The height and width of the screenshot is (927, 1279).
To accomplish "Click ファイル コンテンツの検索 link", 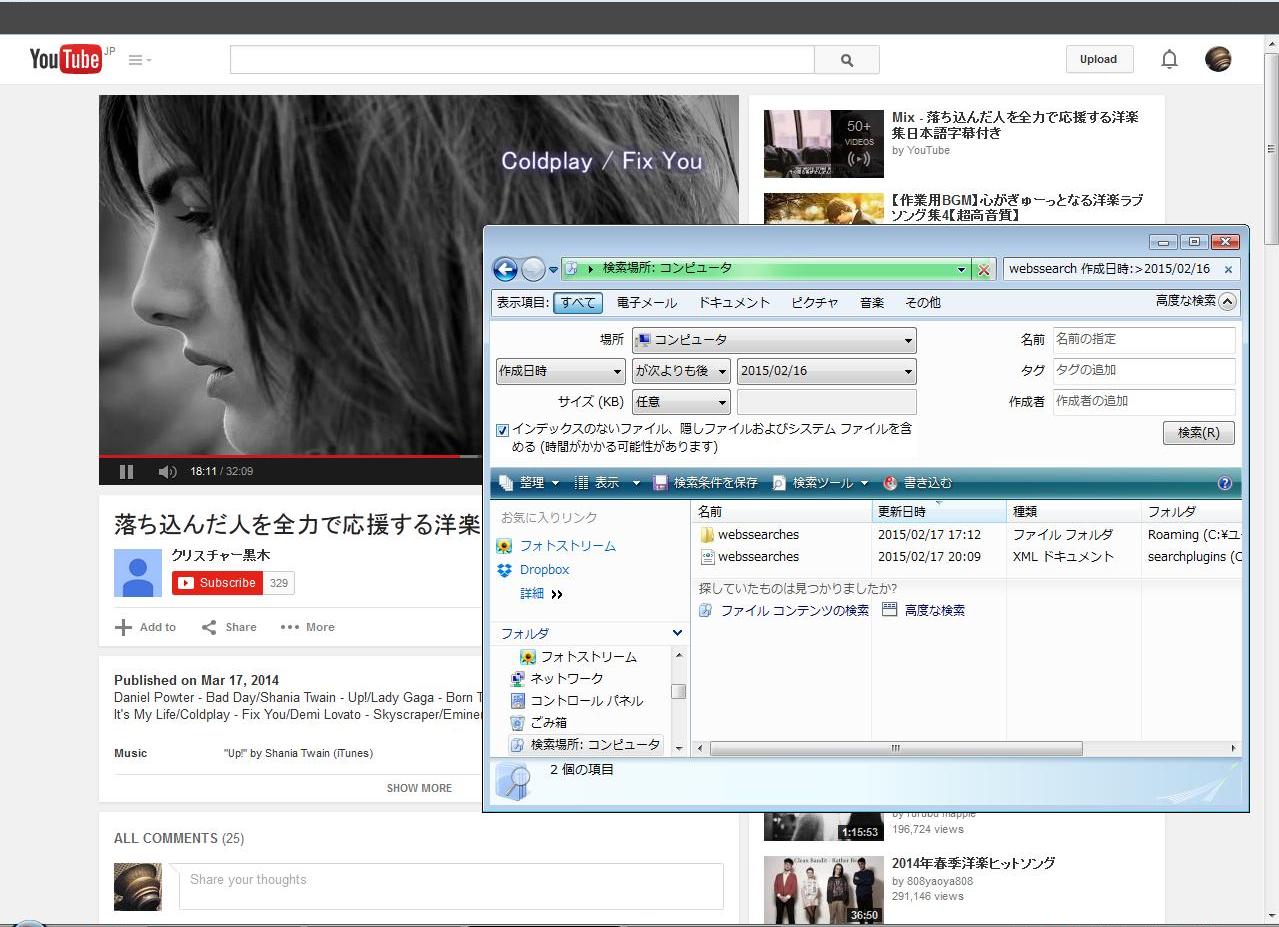I will coord(783,610).
